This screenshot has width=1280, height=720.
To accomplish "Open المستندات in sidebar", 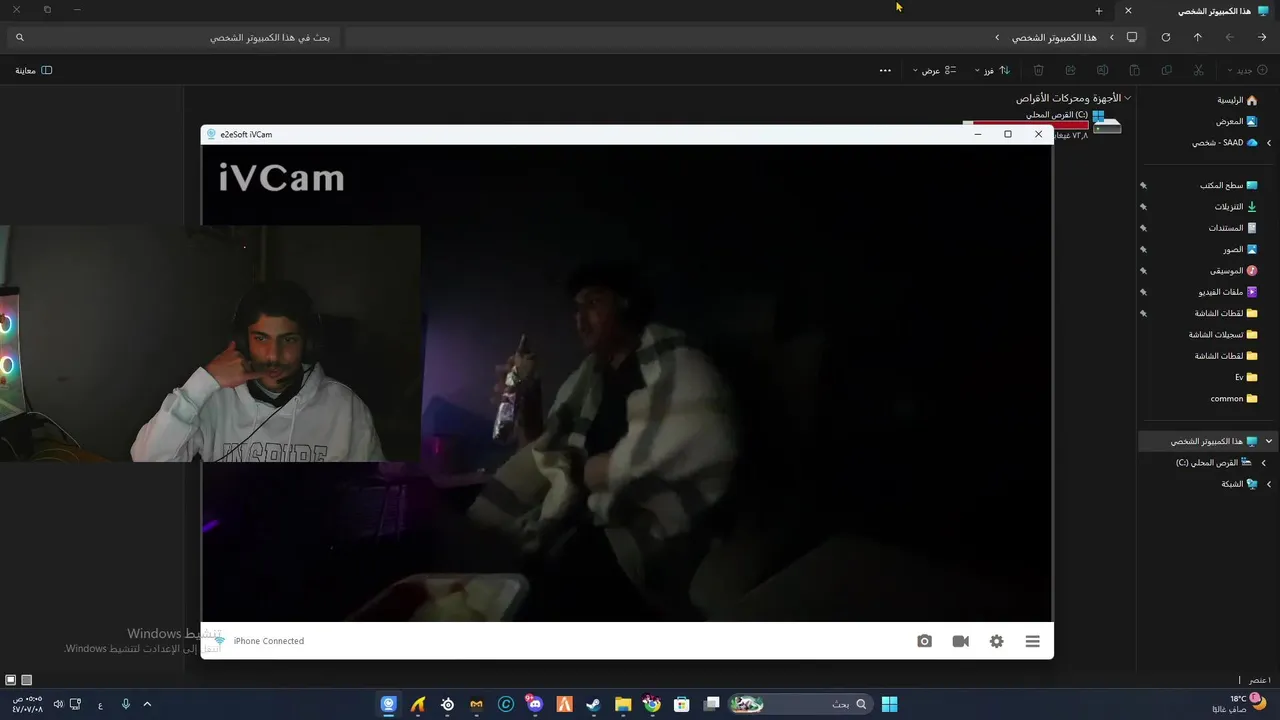I will 1232,228.
